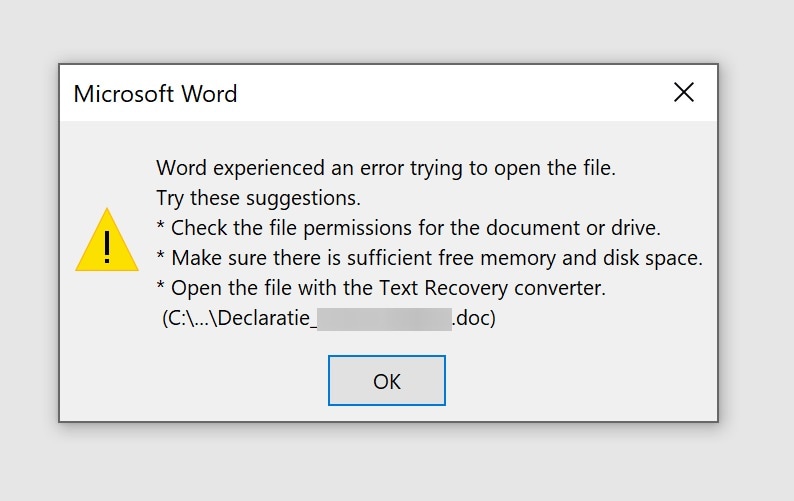
Task: Click the free memory and disk space suggestion
Action: [x=430, y=258]
